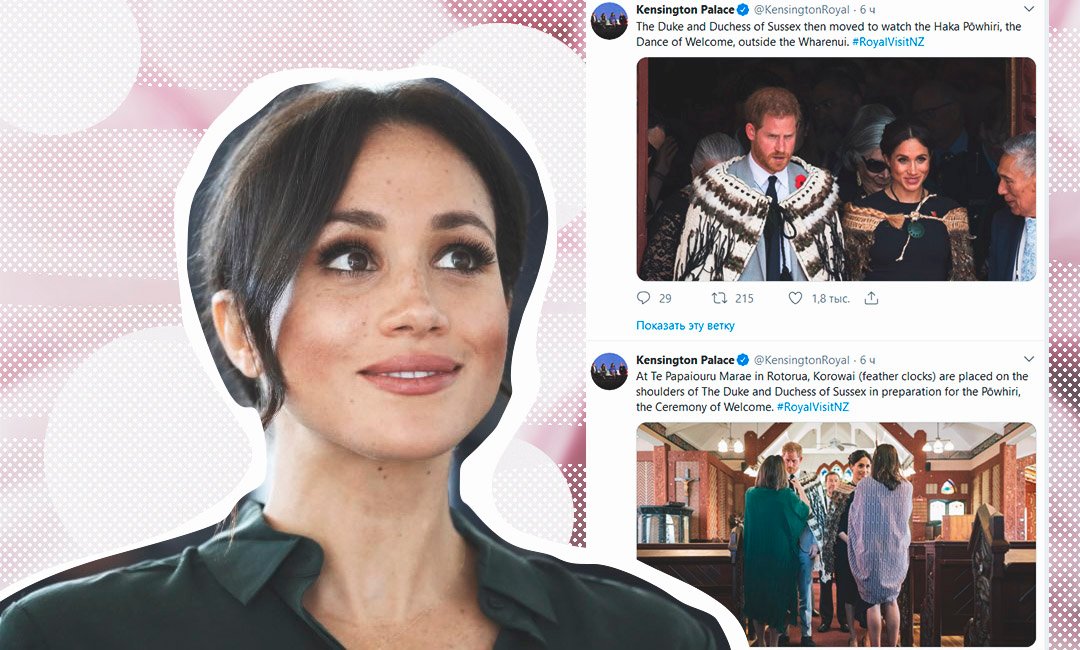Click the second tweet's 6 ч timestamp
Viewport: 1080px width, 650px height.
pyautogui.click(x=868, y=359)
